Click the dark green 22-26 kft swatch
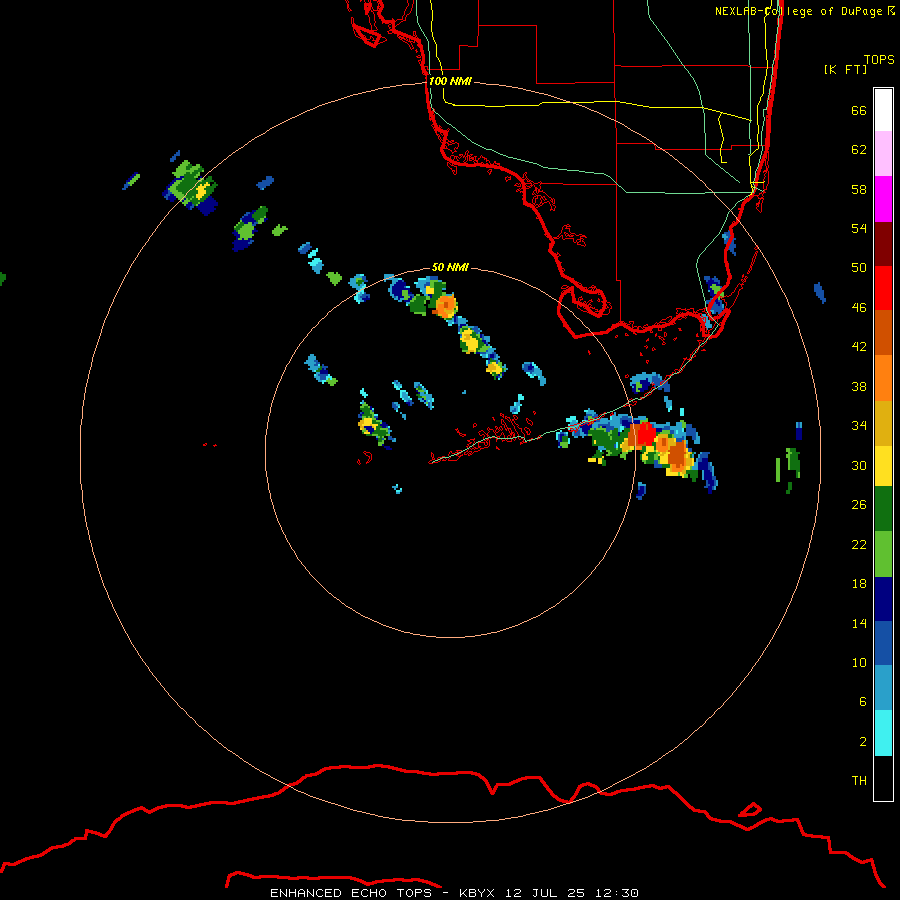The height and width of the screenshot is (900, 900). 883,509
